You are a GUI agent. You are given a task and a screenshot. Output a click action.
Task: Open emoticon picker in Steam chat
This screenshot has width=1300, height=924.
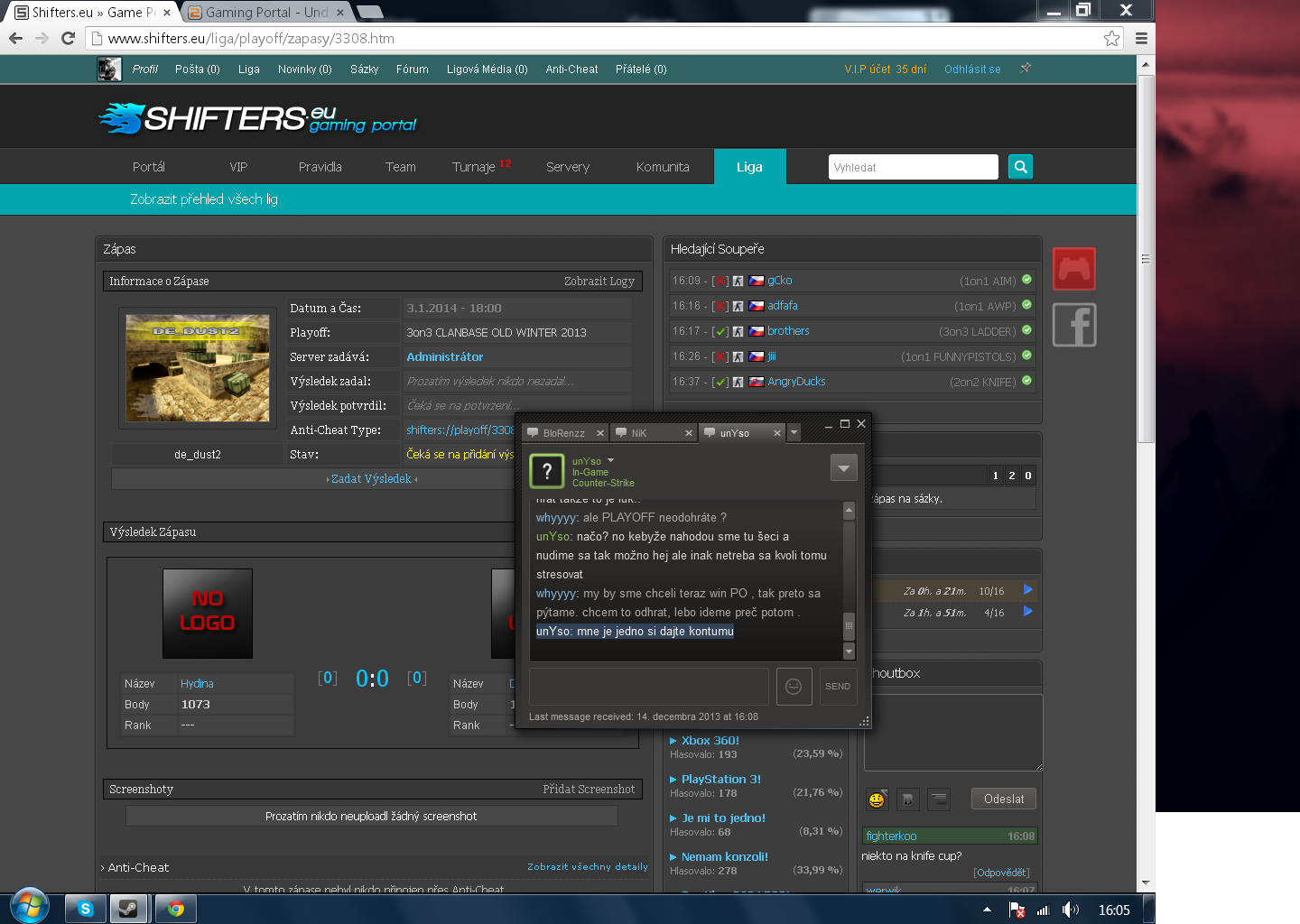coord(794,687)
